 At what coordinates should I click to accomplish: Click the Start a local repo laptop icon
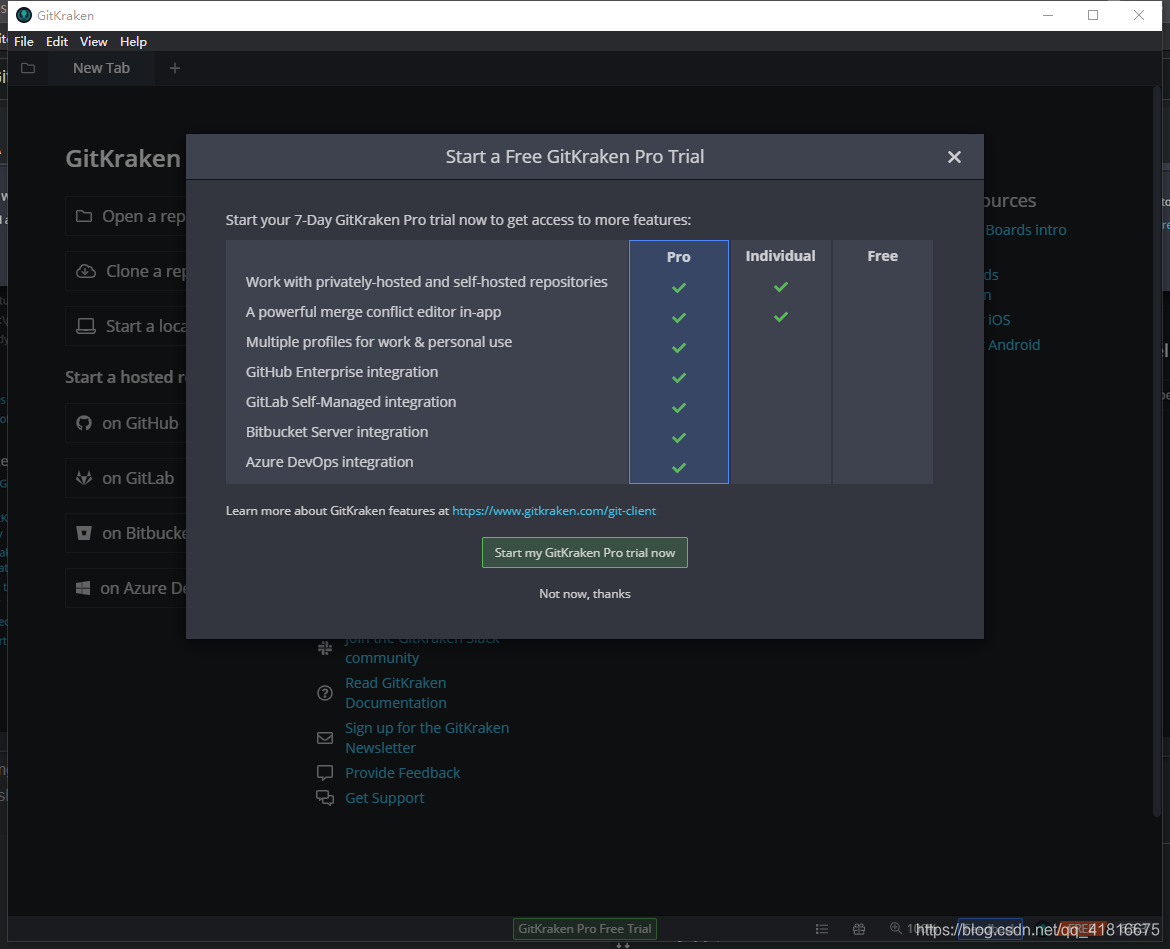coord(86,326)
